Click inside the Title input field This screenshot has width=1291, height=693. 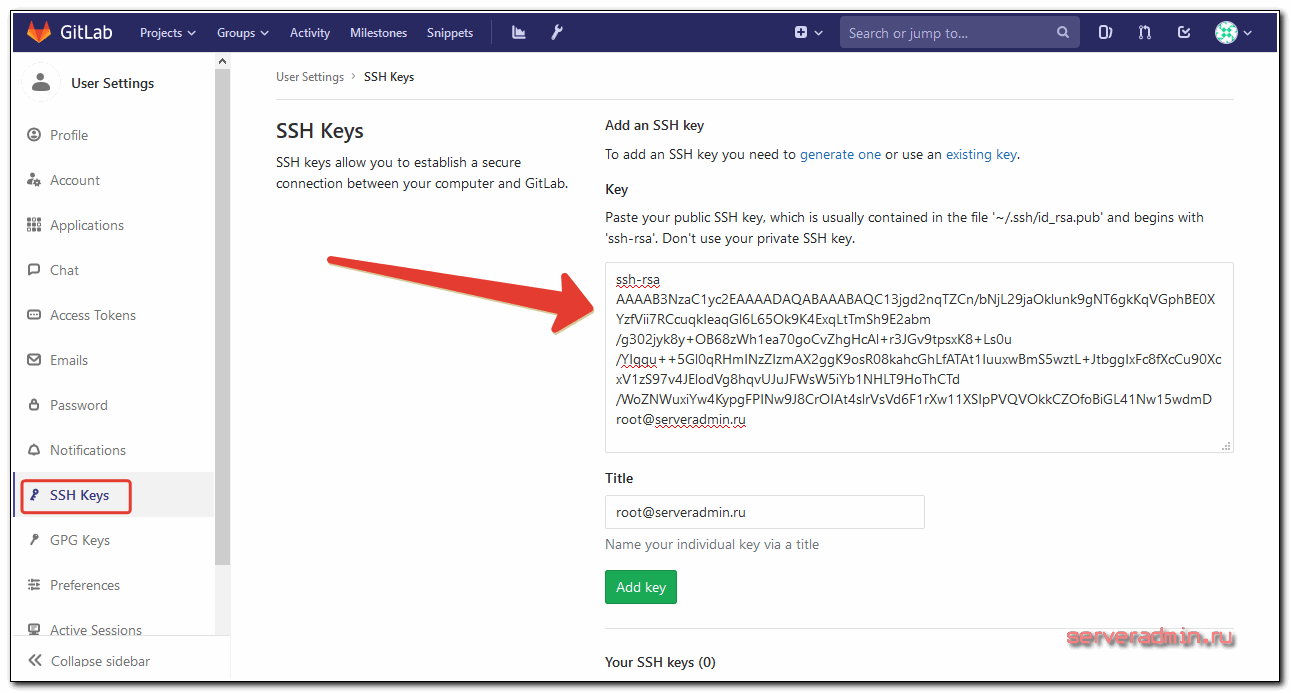pyautogui.click(x=764, y=511)
